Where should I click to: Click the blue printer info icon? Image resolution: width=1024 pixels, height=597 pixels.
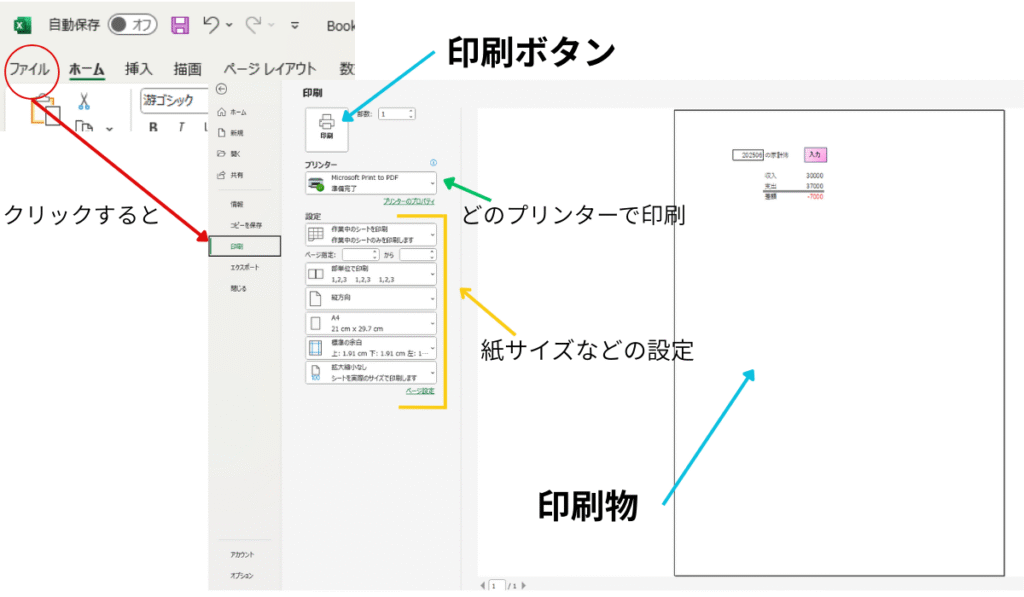(433, 163)
